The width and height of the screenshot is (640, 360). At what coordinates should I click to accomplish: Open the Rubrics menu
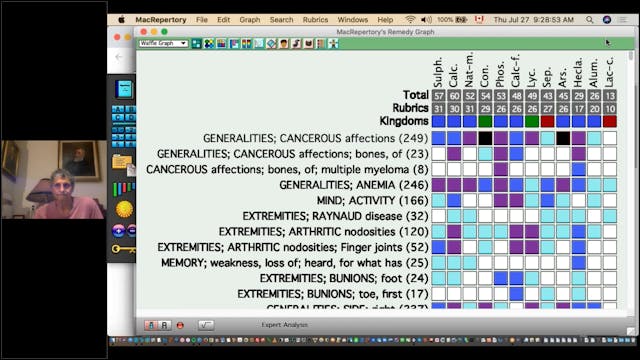(315, 20)
